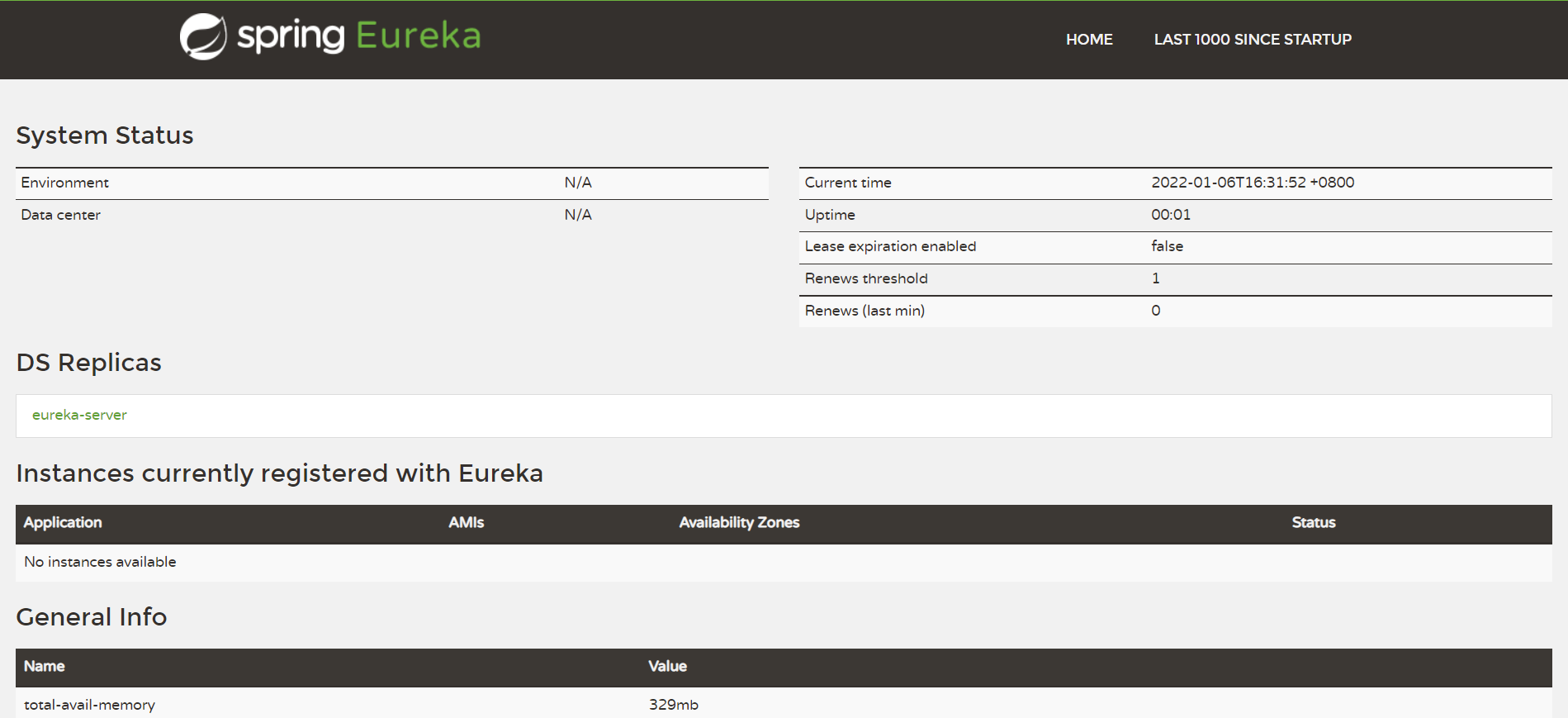The image size is (1568, 718).
Task: Click the System Status heading
Action: coord(105,136)
